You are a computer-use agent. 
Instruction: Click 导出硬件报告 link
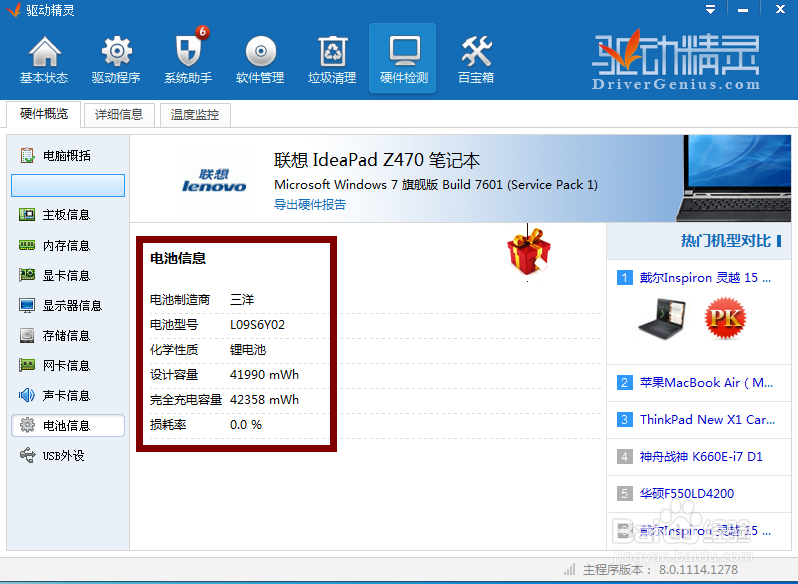click(310, 205)
